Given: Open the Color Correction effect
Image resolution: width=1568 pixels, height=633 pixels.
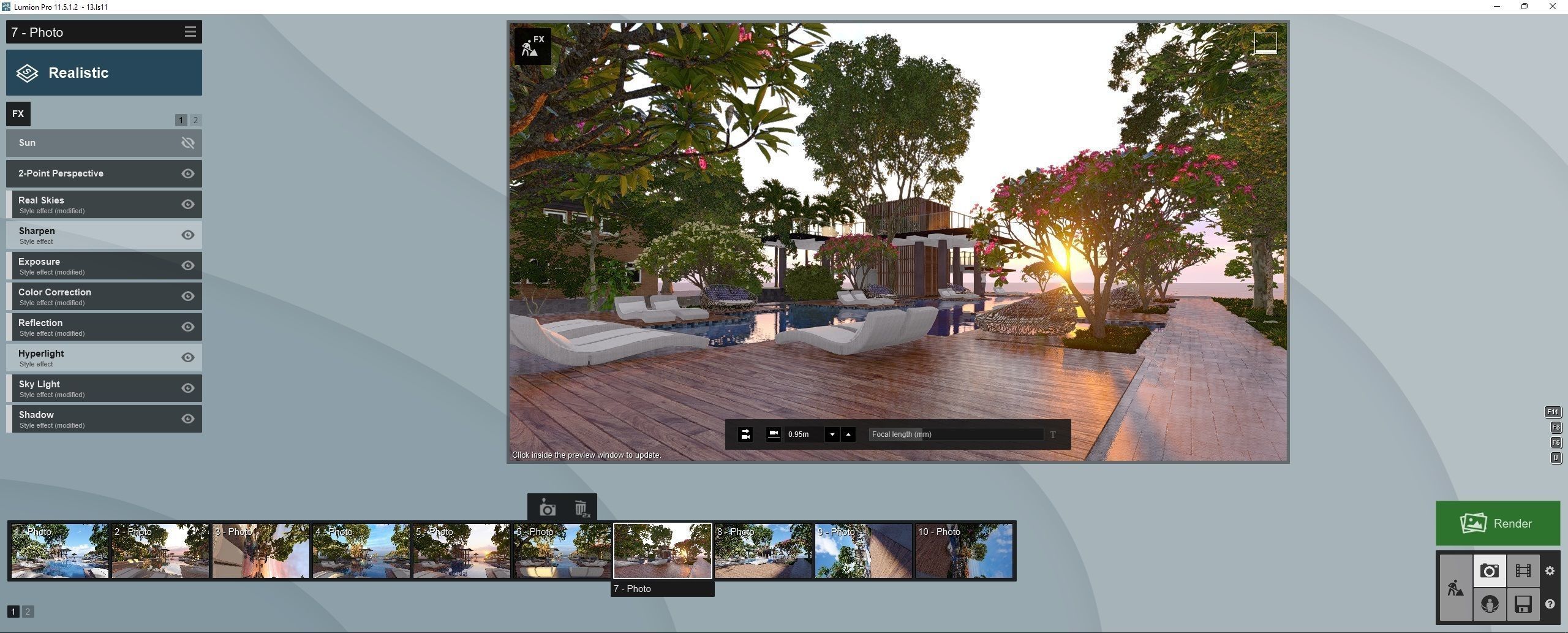Looking at the screenshot, I should point(104,296).
